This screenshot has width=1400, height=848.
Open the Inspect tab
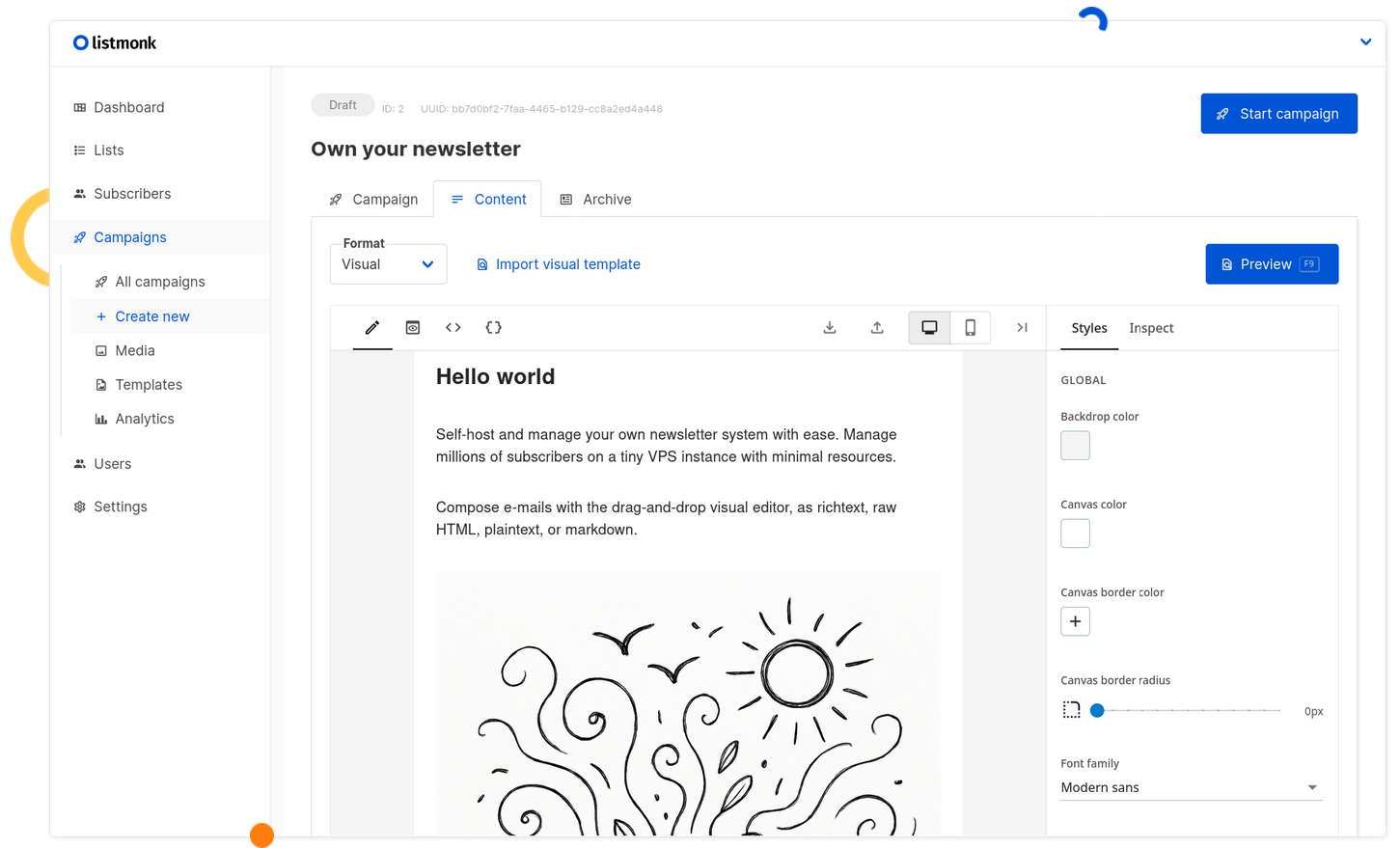coord(1151,328)
